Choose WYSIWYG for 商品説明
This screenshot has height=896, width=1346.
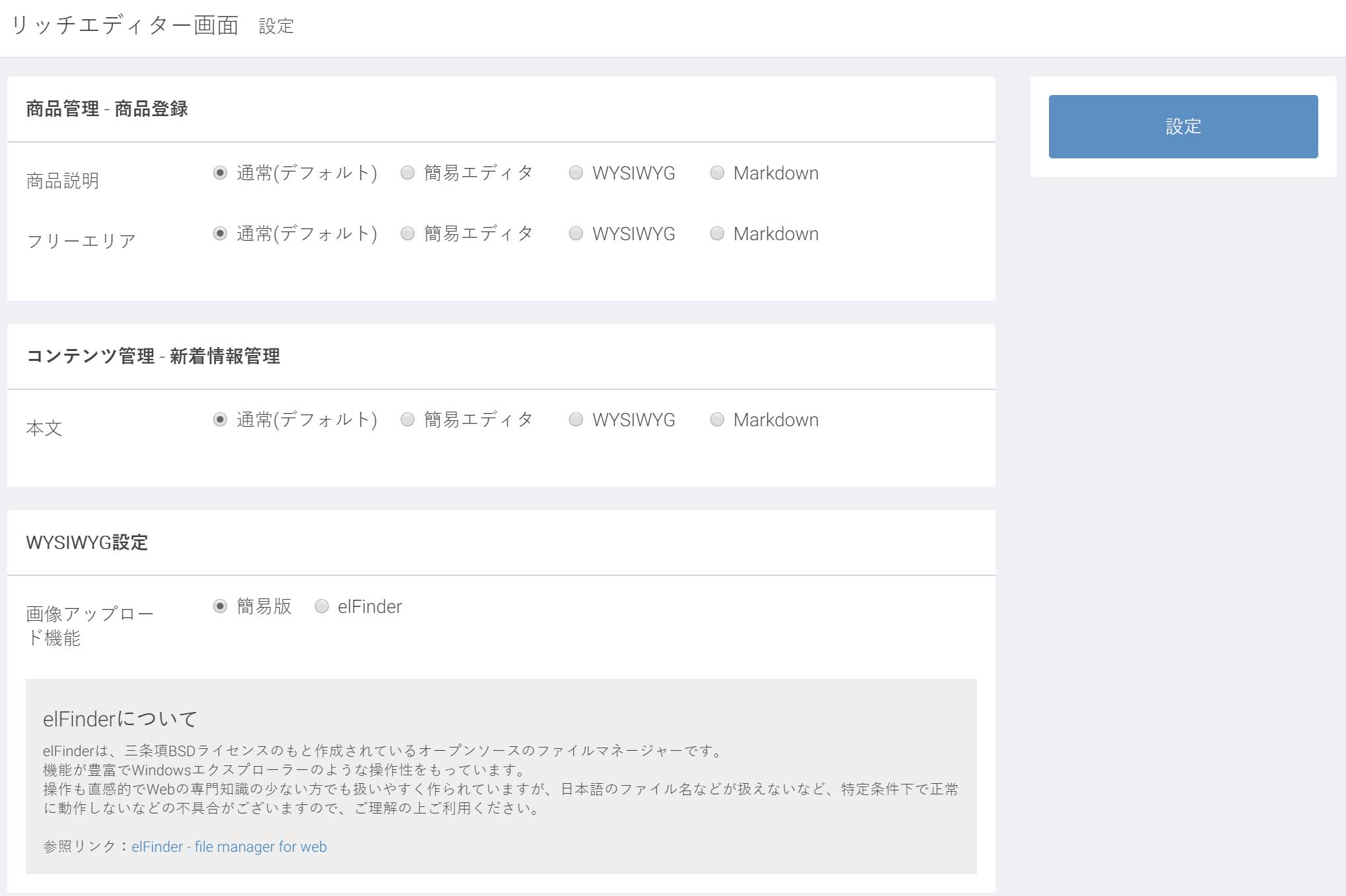pyautogui.click(x=576, y=173)
